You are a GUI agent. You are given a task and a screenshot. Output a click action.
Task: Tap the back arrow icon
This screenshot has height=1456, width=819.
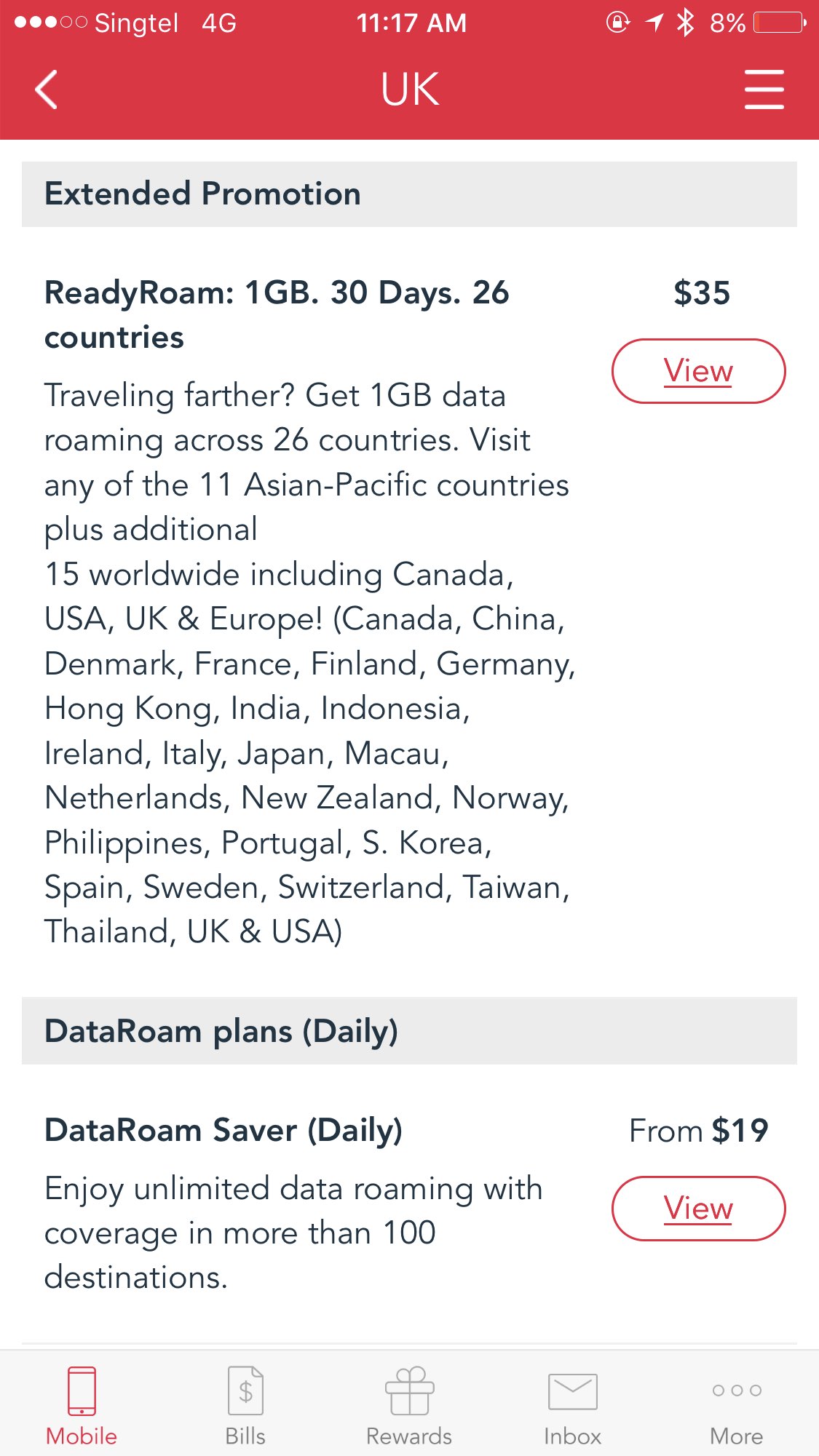47,89
